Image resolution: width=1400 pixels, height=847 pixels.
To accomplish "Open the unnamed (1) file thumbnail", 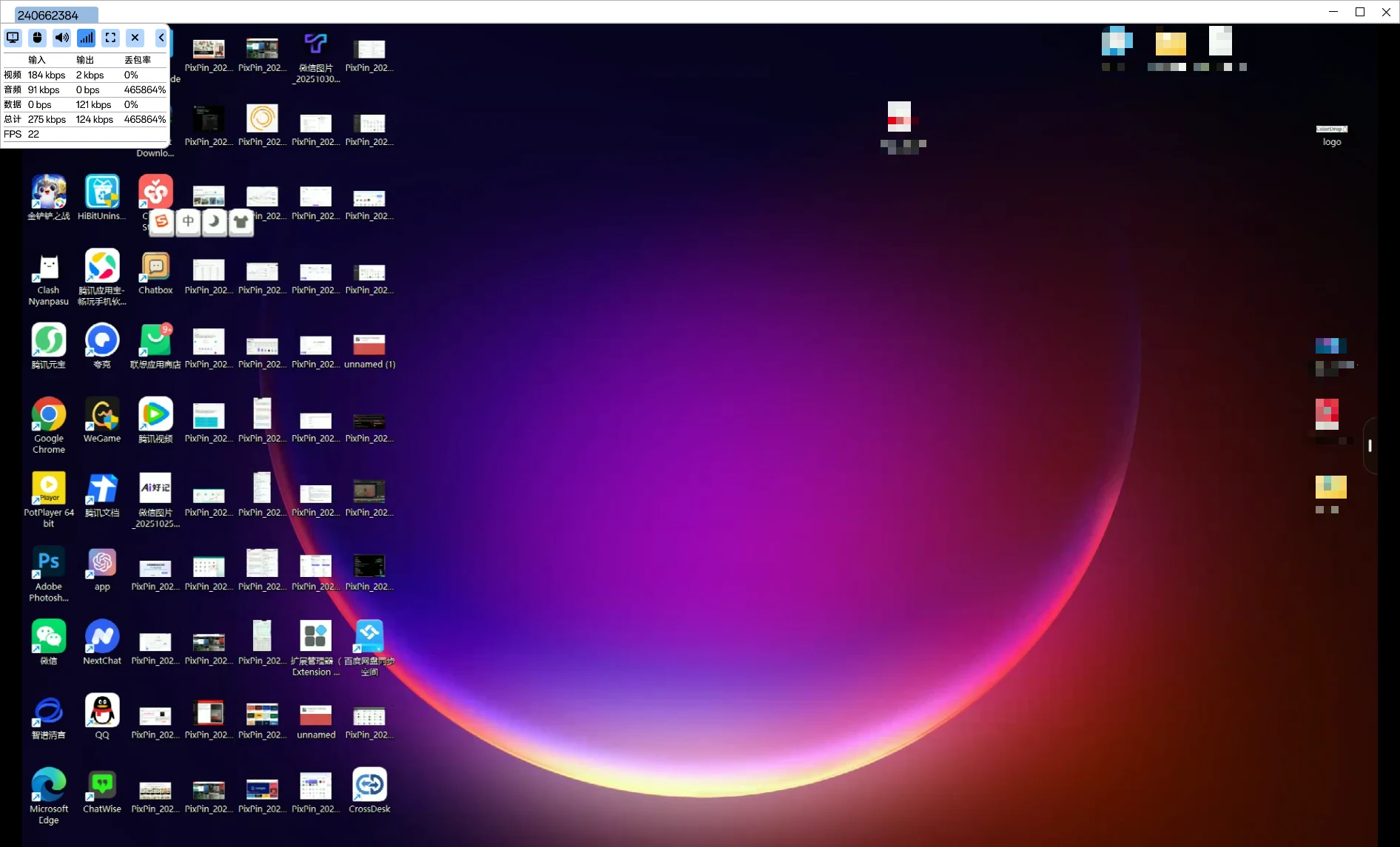I will [x=369, y=345].
